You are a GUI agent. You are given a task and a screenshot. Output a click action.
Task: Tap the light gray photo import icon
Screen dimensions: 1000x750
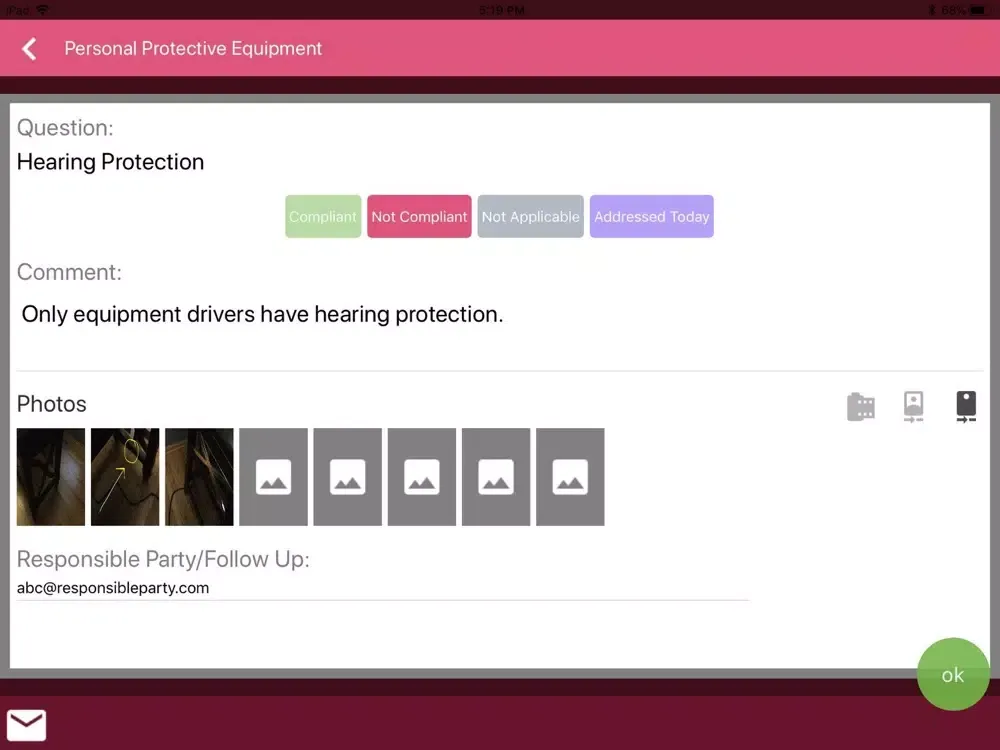point(913,406)
